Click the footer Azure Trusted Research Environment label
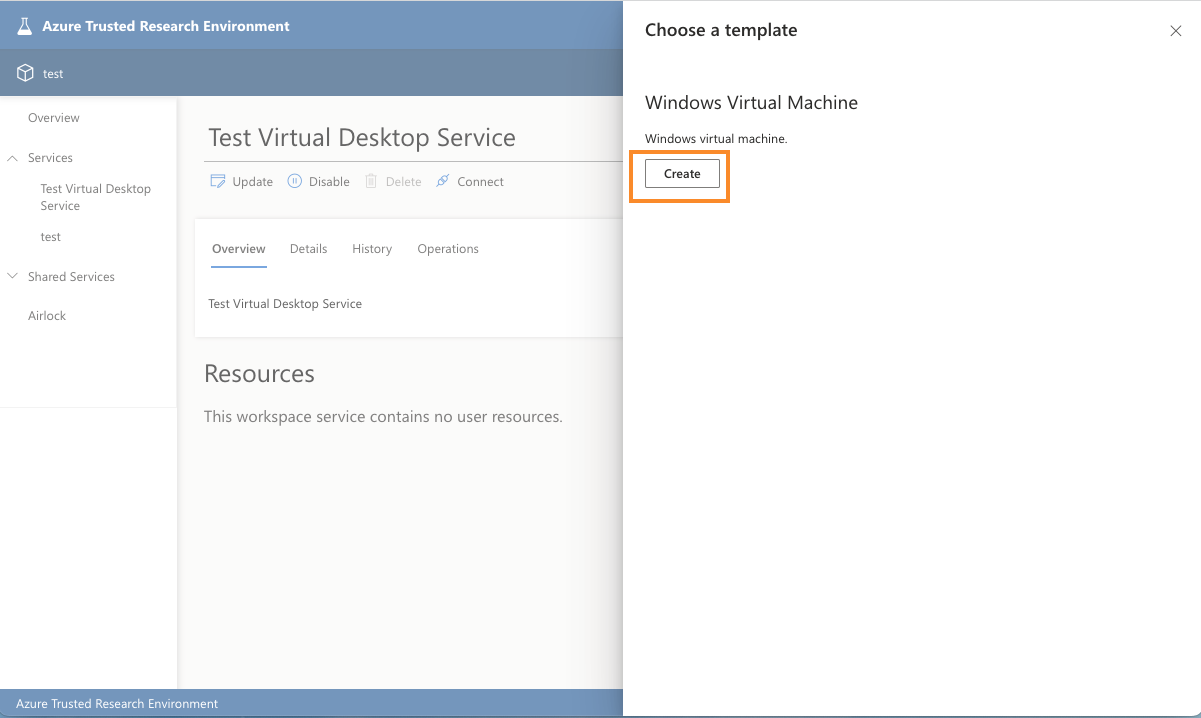 pos(117,703)
